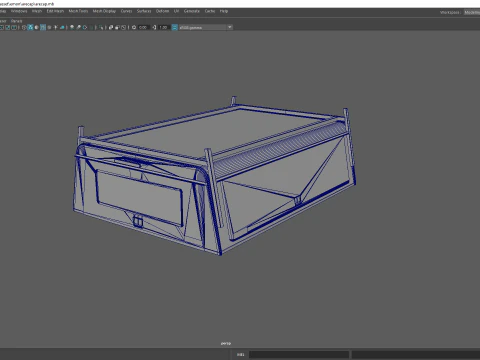Toggle X-Ray Joints icon
Image resolution: width=480 pixels, height=360 pixels.
123,27
